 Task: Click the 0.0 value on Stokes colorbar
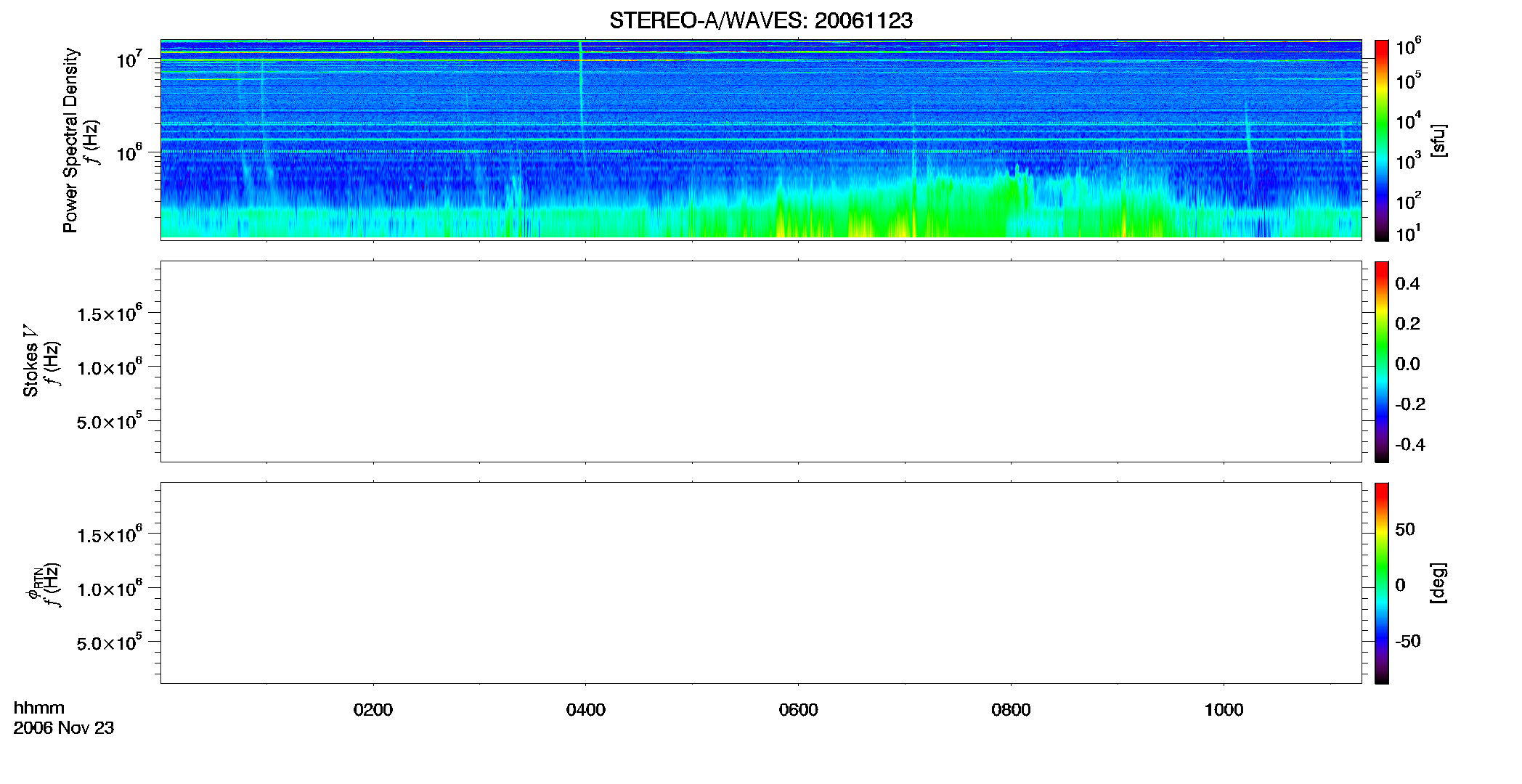pyautogui.click(x=1407, y=364)
